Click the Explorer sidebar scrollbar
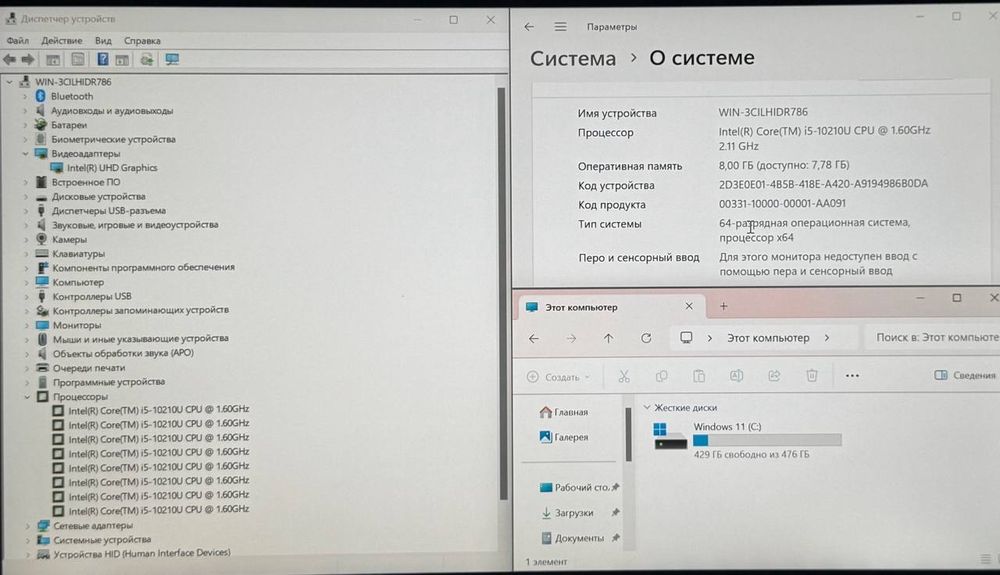This screenshot has height=575, width=1000. coord(628,433)
